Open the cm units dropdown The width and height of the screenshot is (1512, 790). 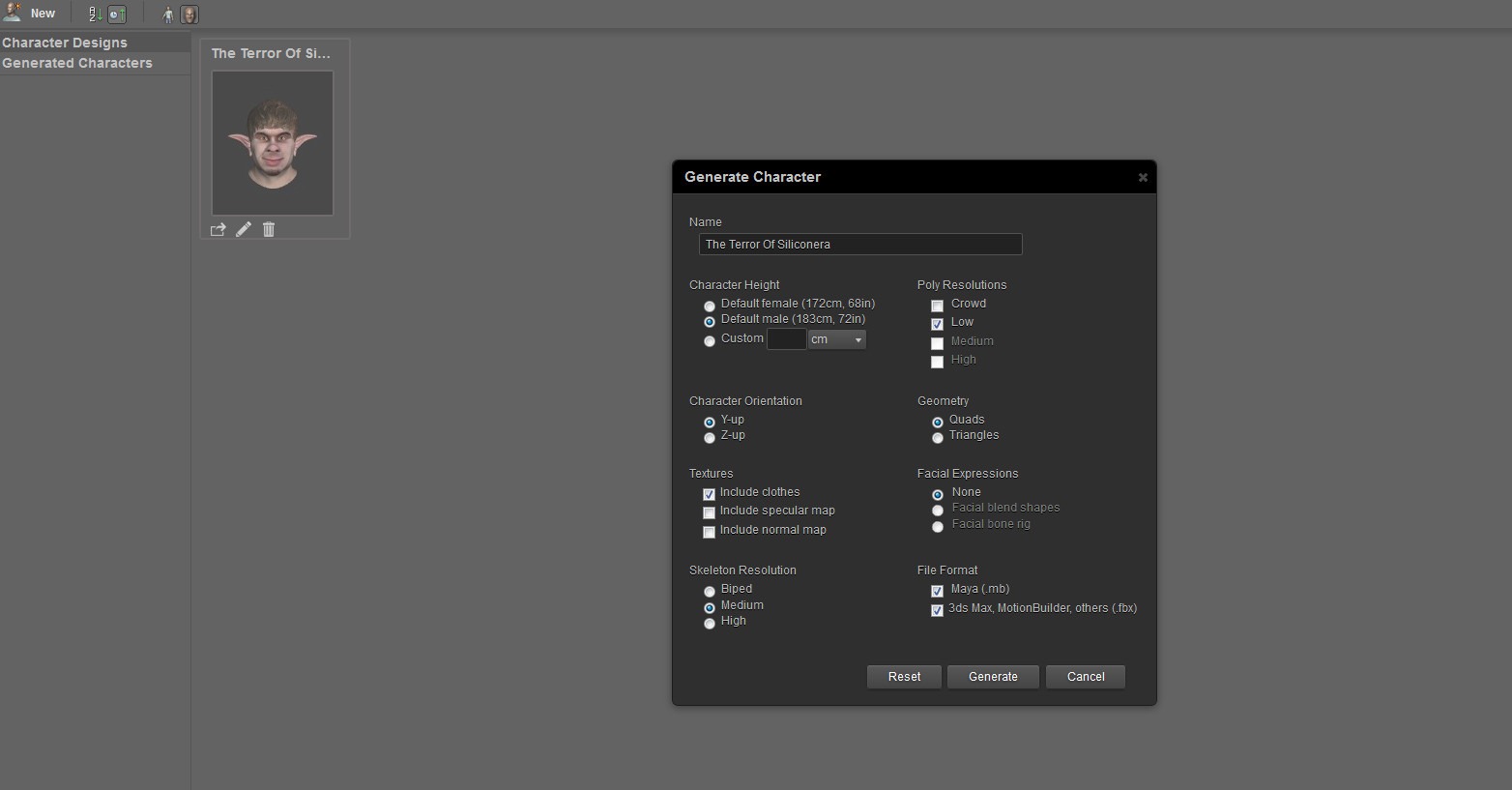836,339
